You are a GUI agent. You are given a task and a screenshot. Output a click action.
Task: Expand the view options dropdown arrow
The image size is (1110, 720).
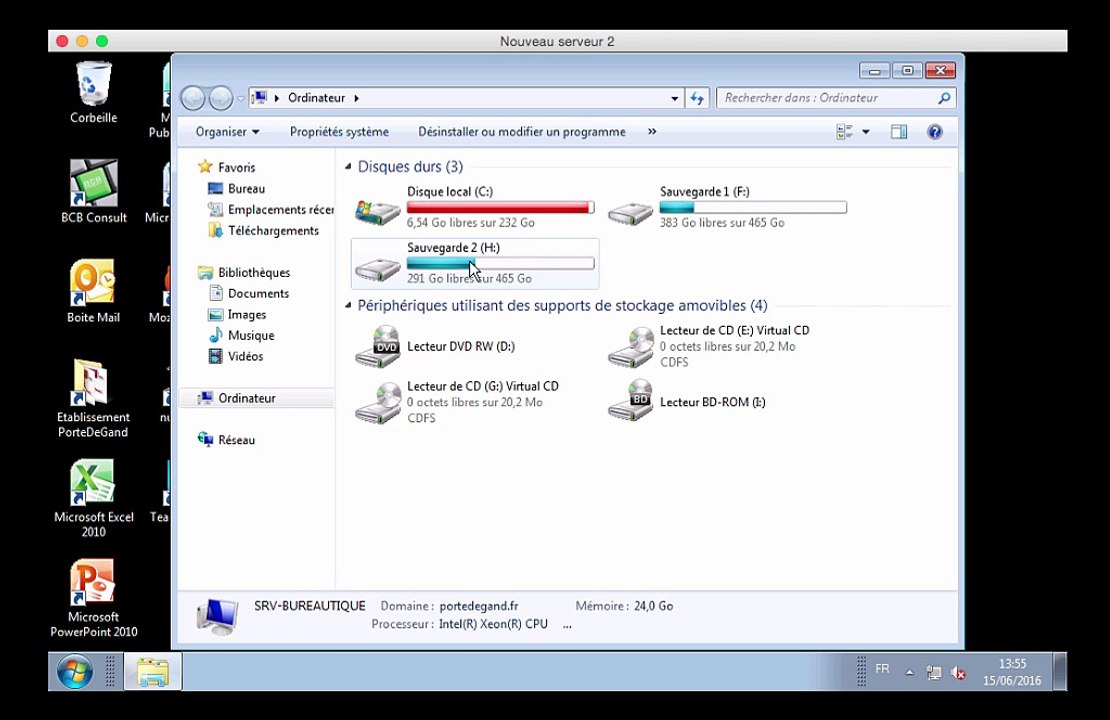tap(866, 132)
